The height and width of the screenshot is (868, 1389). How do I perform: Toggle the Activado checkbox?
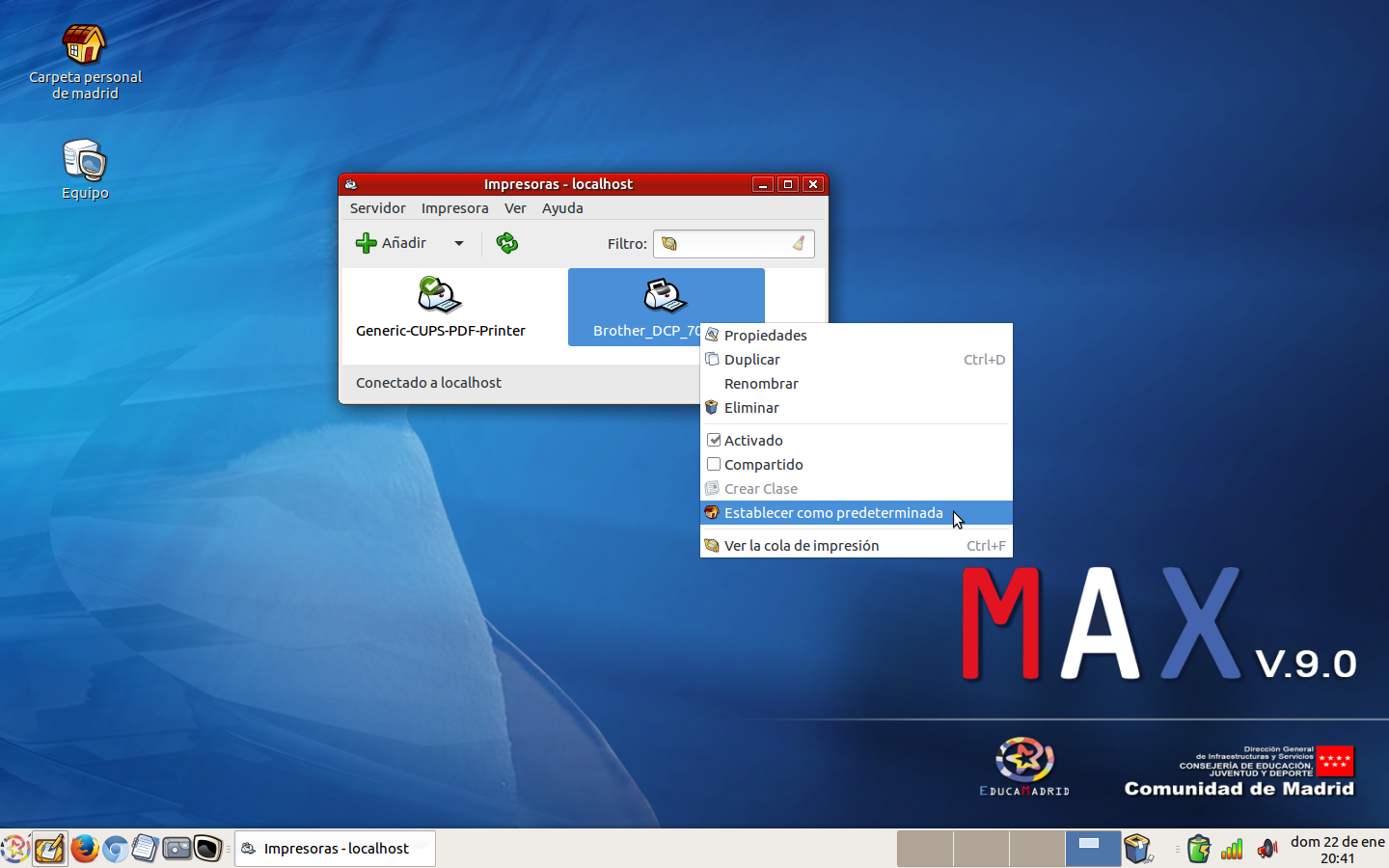pos(714,440)
